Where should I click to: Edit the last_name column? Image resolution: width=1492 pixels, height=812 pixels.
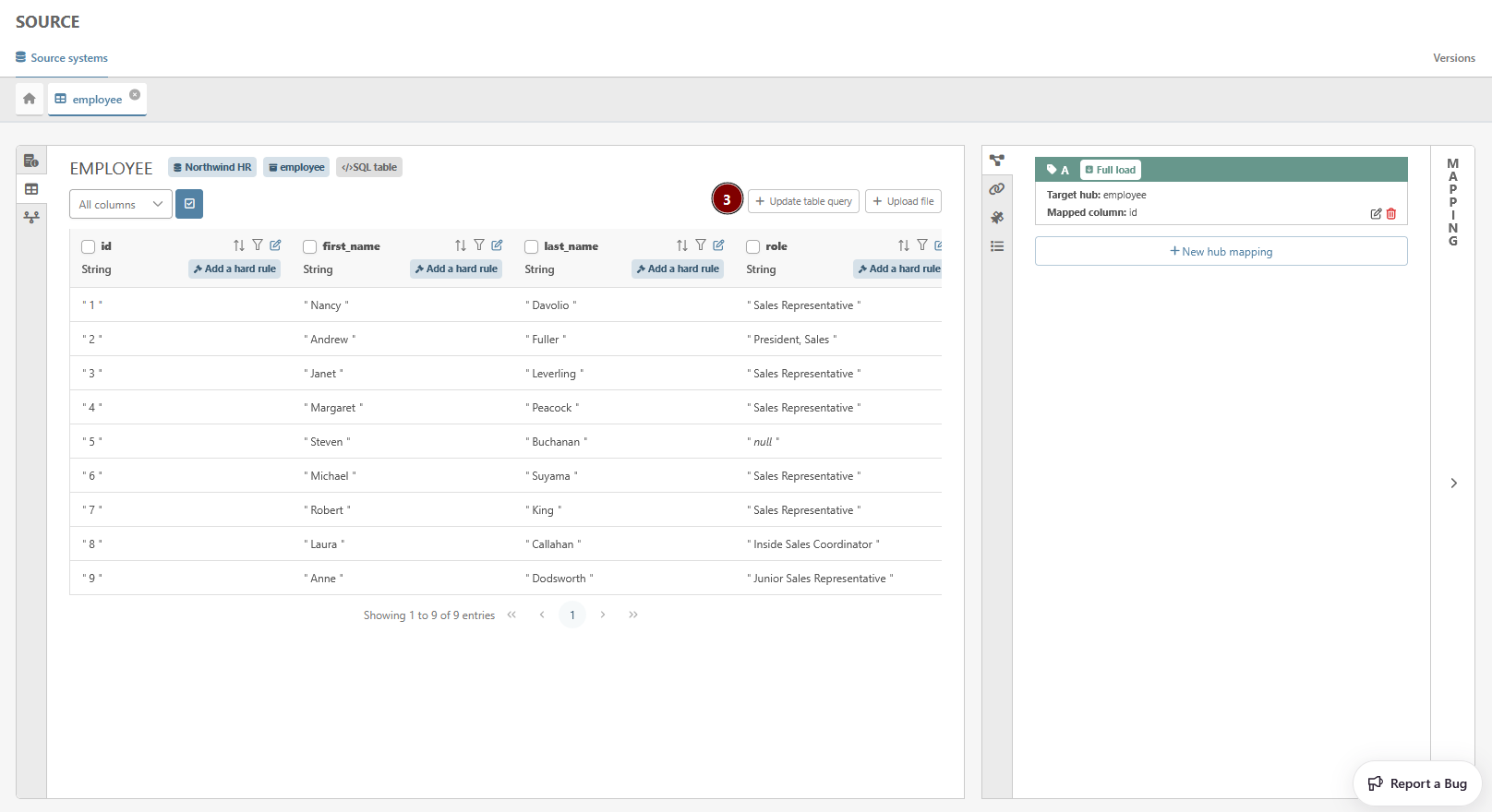coord(718,245)
